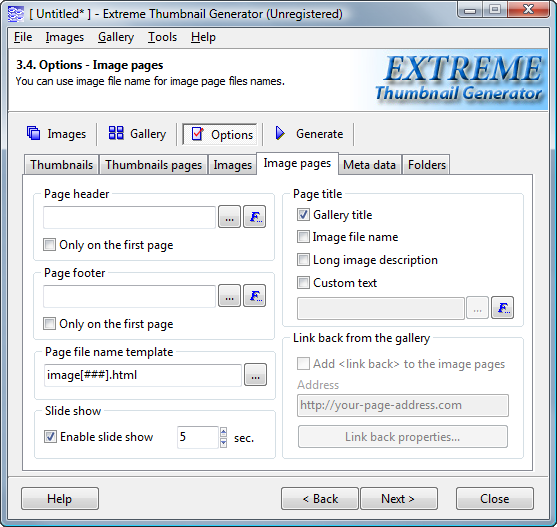
Task: Switch to the Meta data tab
Action: 369,165
